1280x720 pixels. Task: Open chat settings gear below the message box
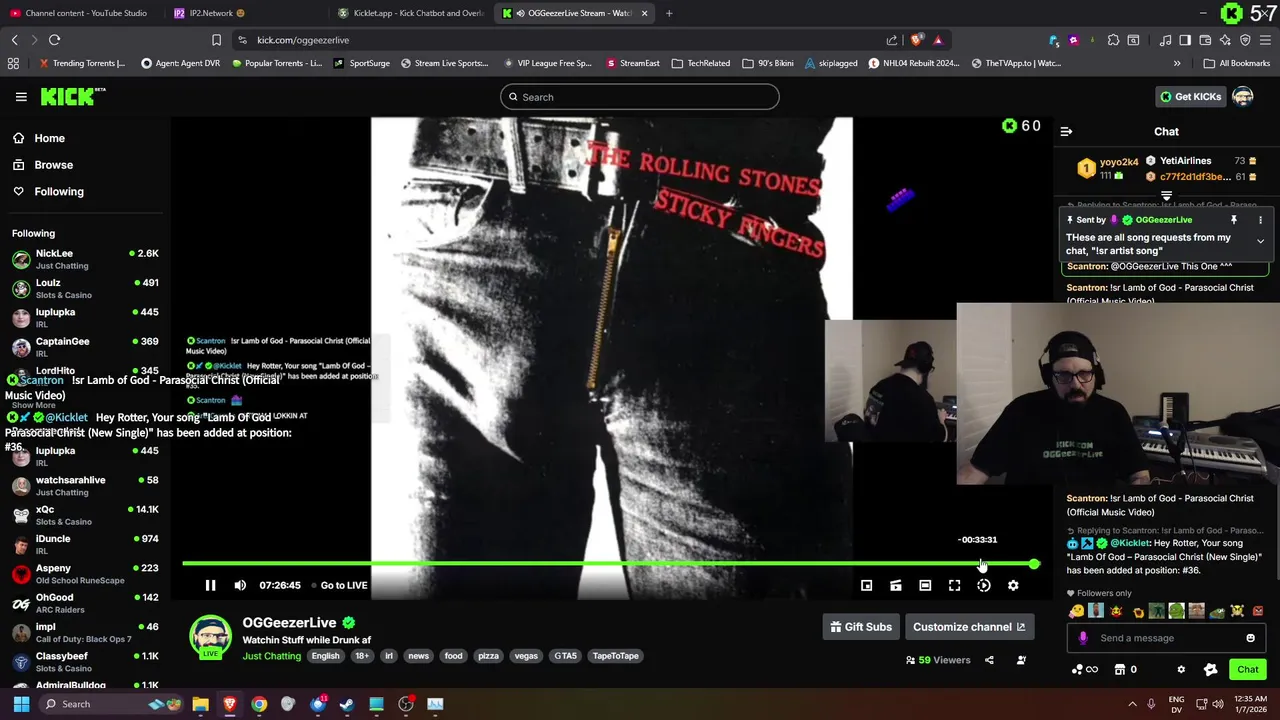[x=1181, y=669]
